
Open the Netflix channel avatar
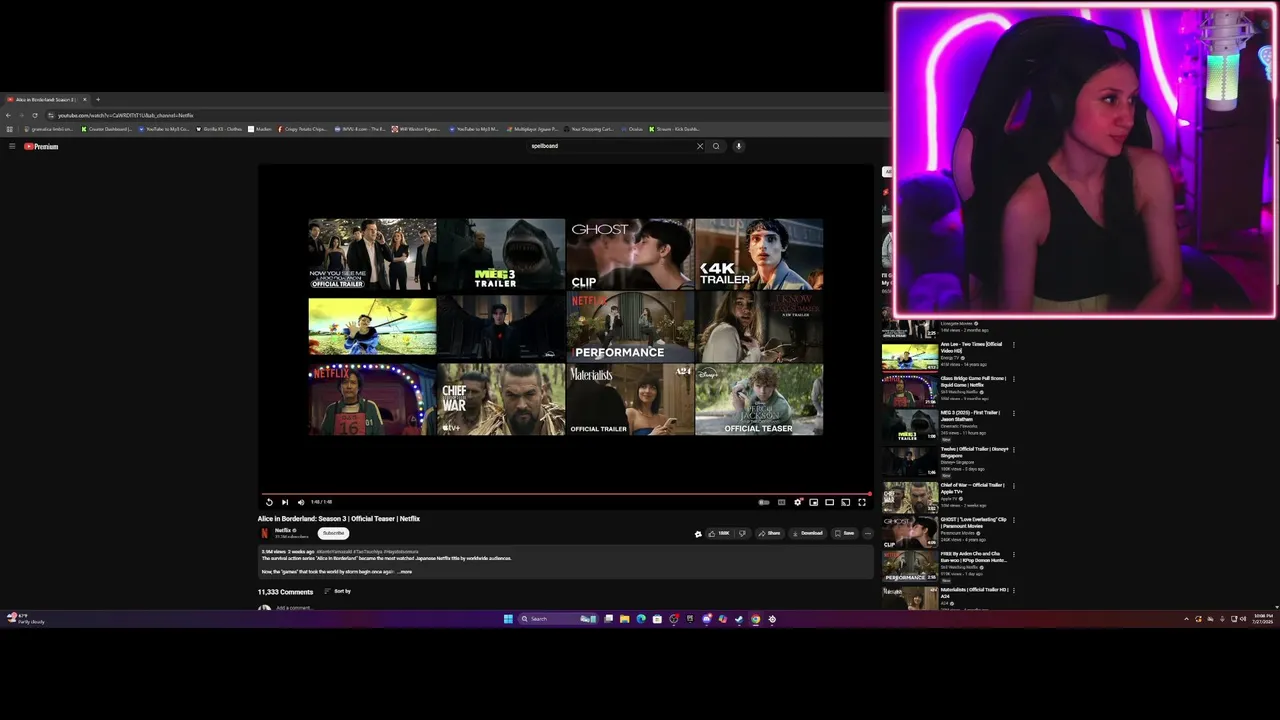click(x=265, y=533)
